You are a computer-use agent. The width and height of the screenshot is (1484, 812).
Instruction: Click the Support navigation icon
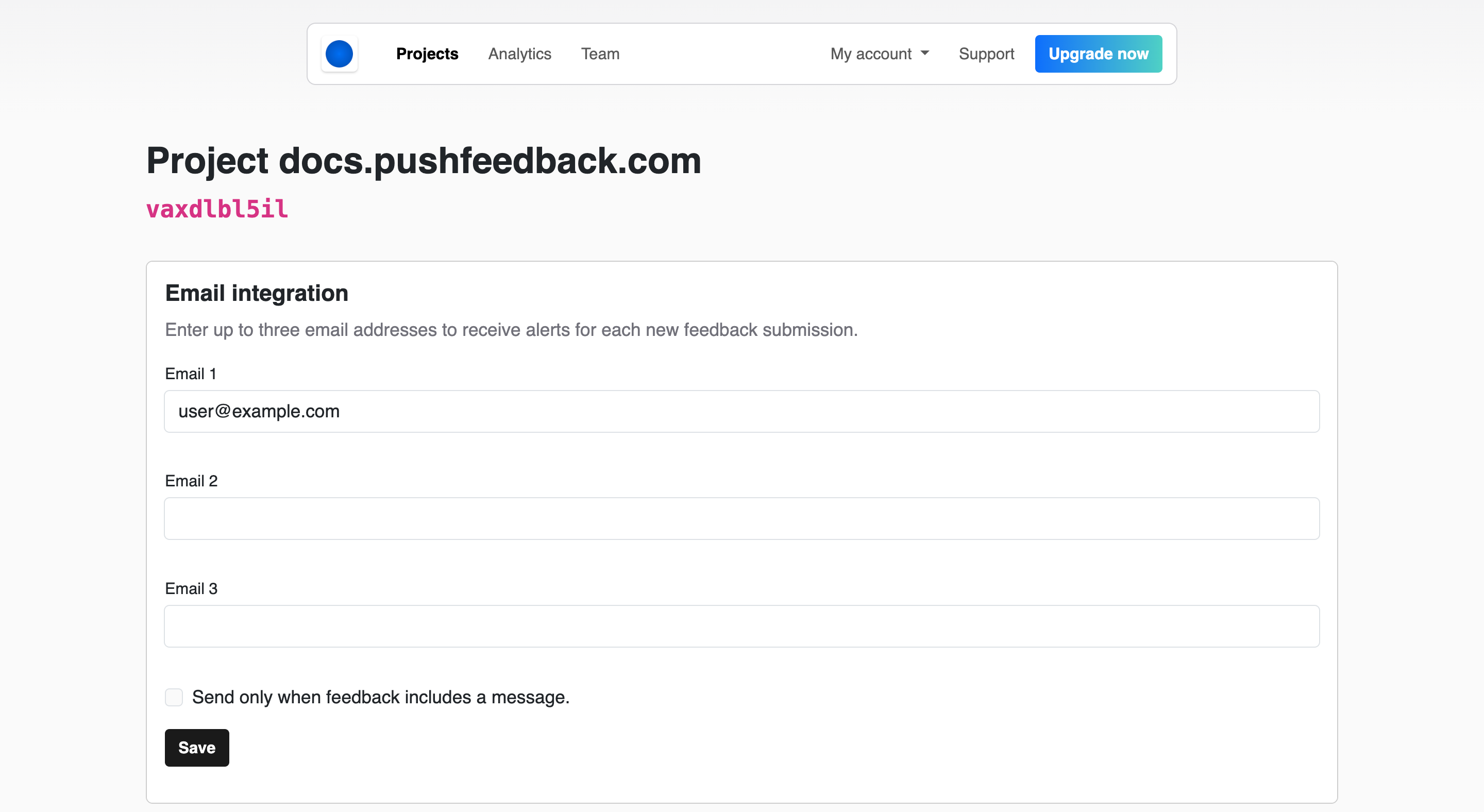[x=986, y=54]
